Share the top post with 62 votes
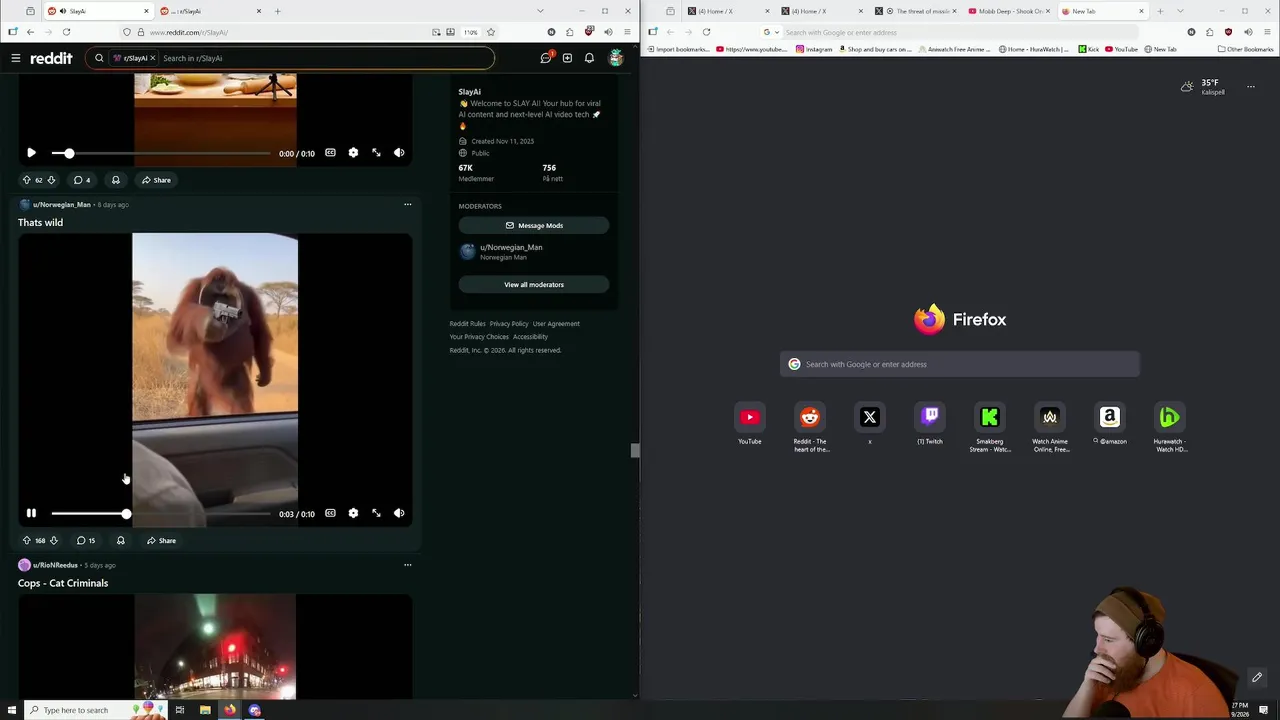The image size is (1280, 720). [x=156, y=180]
